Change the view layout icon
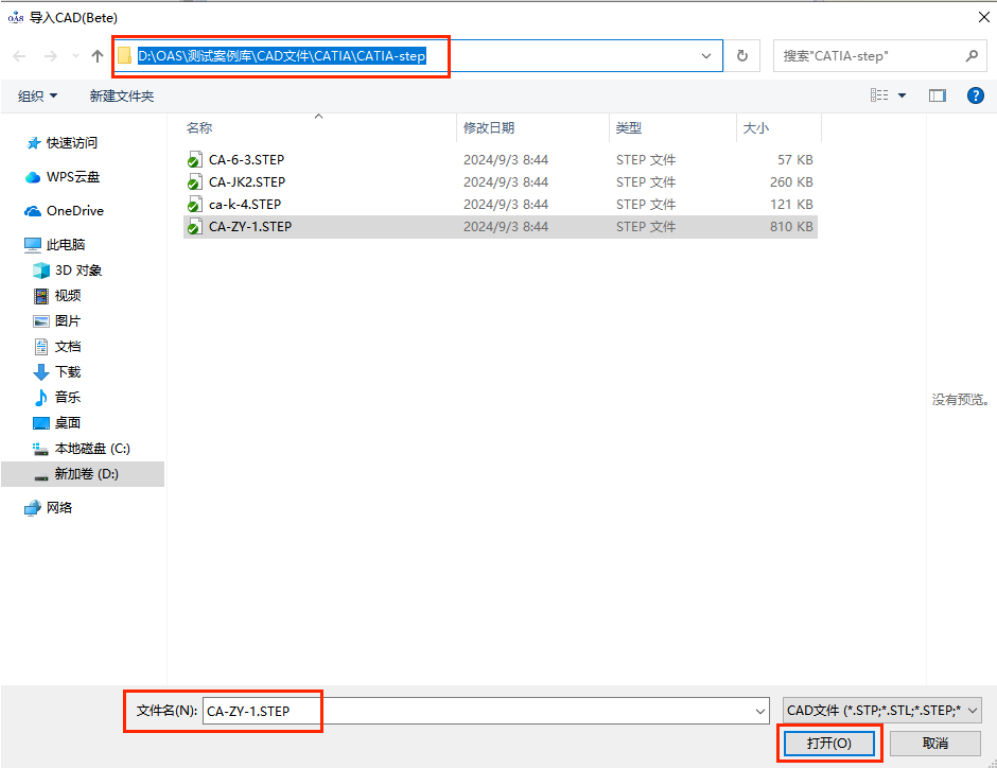Screen dimensions: 997x770 879,95
